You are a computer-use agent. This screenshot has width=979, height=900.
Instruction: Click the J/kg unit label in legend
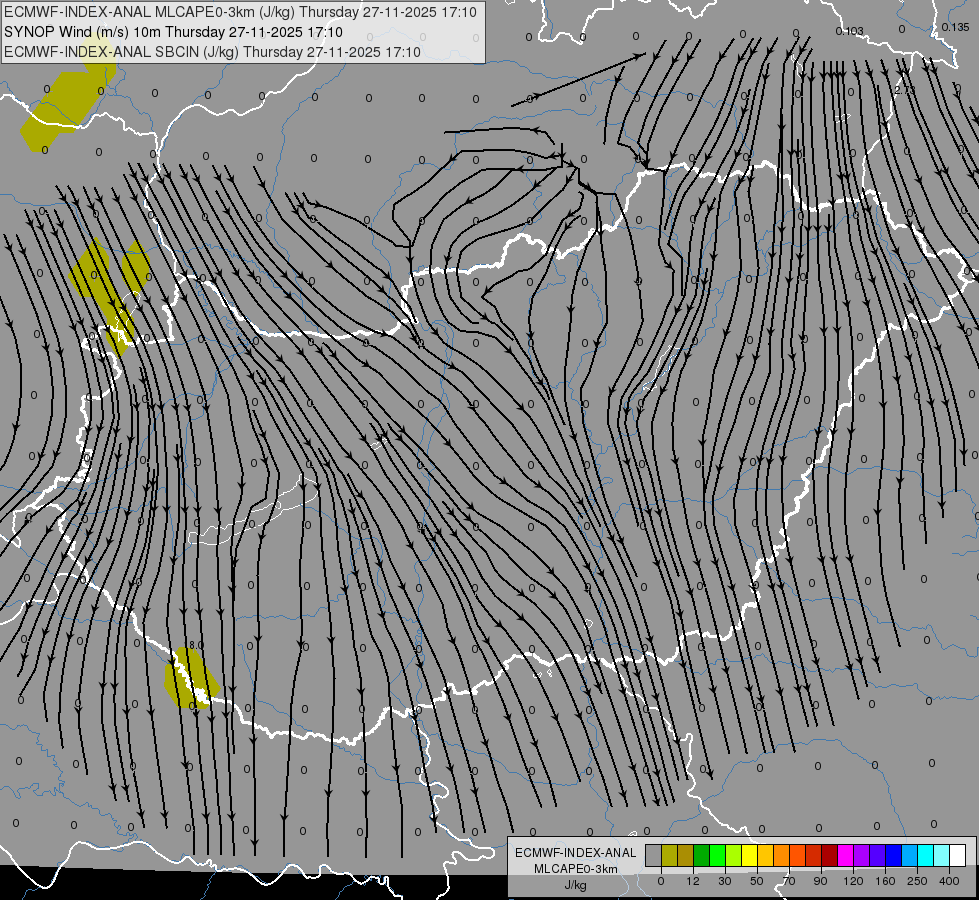click(x=576, y=885)
